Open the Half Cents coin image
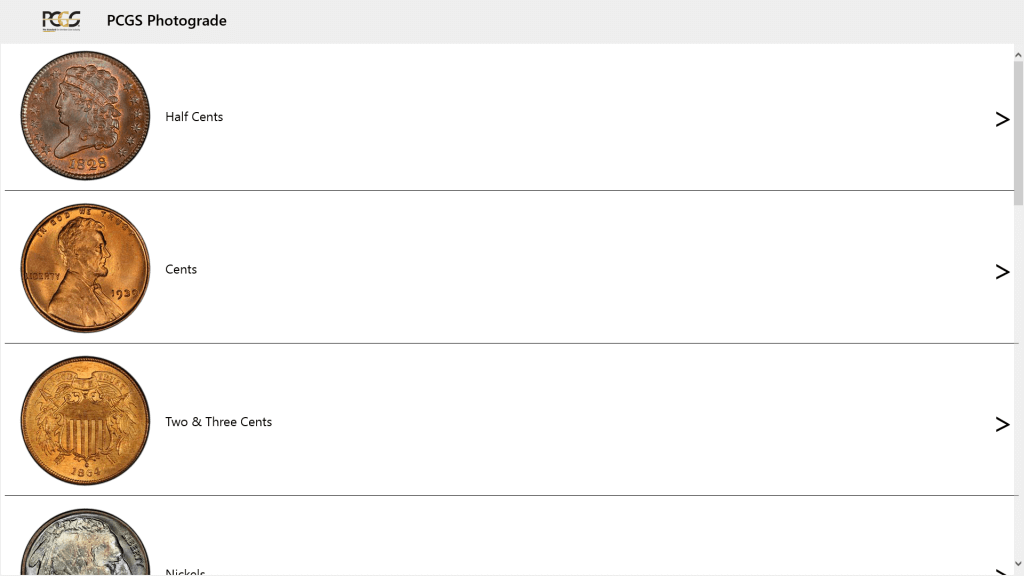Viewport: 1024px width, 576px height. coord(85,116)
